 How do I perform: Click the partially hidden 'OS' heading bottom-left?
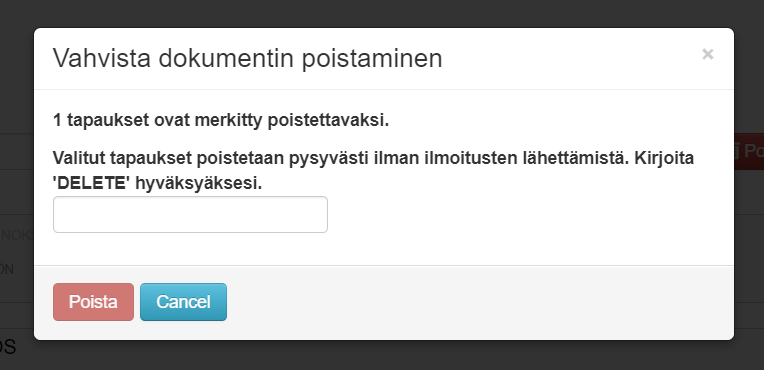coord(8,347)
